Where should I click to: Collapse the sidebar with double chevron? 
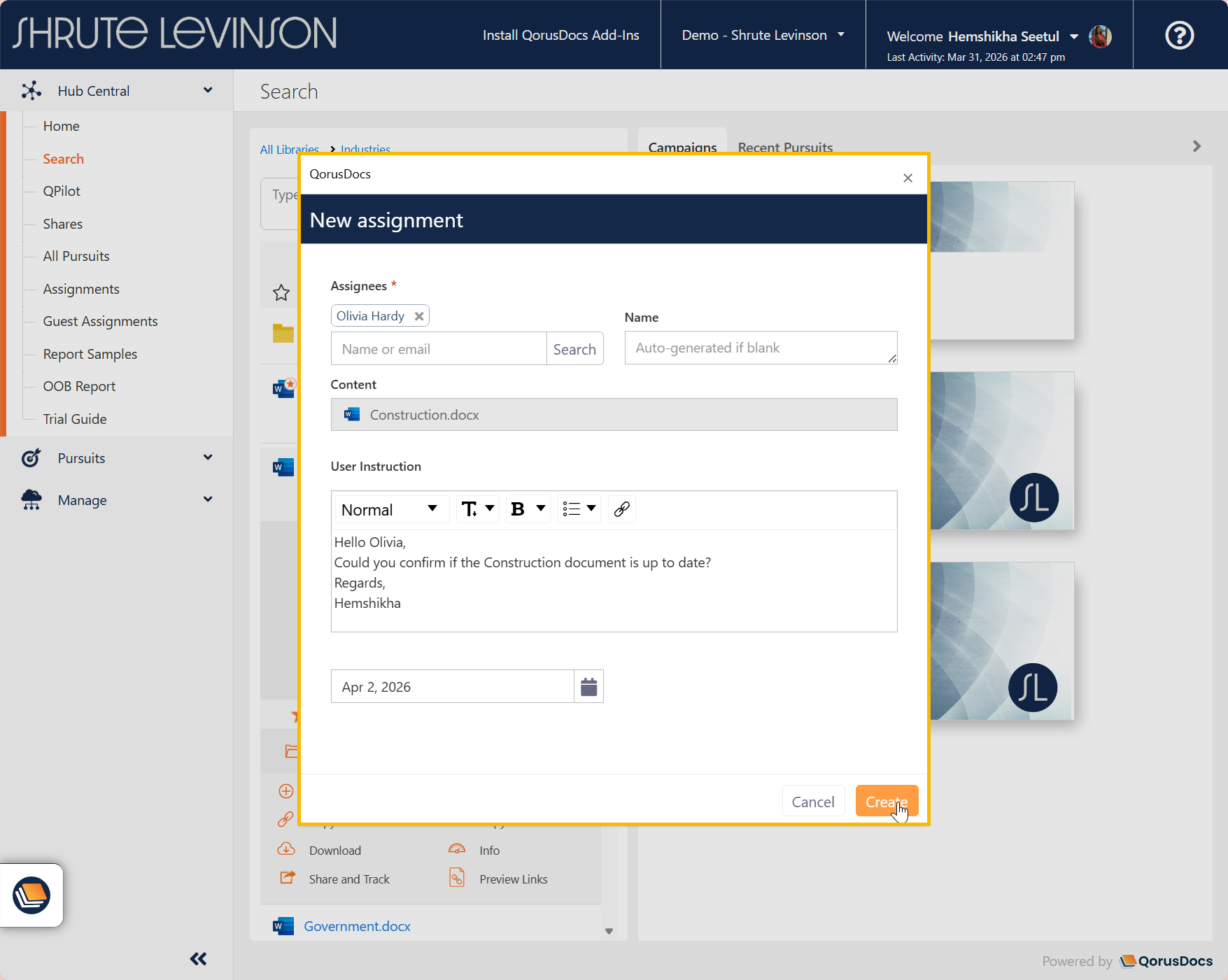pyautogui.click(x=198, y=958)
